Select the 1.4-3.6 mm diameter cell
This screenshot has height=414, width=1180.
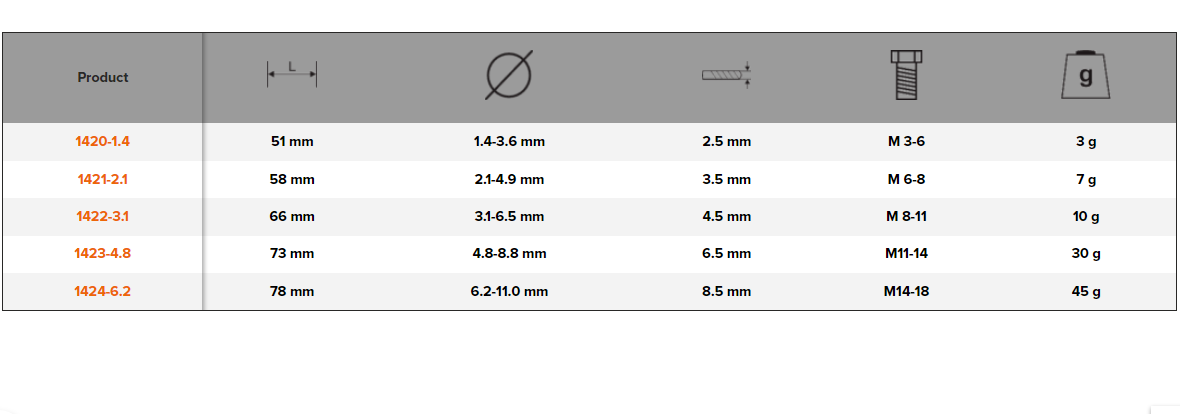pyautogui.click(x=509, y=142)
